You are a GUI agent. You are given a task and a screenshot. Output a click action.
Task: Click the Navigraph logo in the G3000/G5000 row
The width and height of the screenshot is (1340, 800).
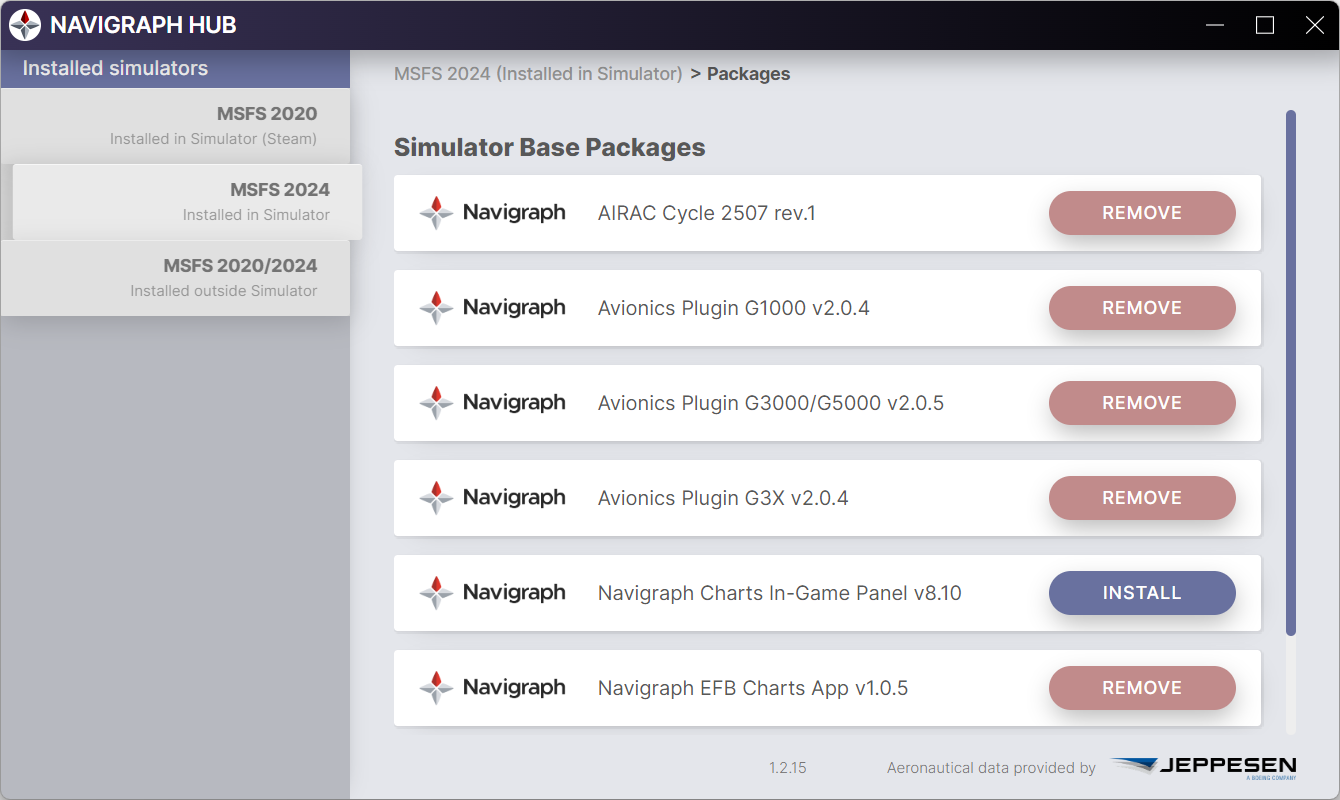coord(492,403)
